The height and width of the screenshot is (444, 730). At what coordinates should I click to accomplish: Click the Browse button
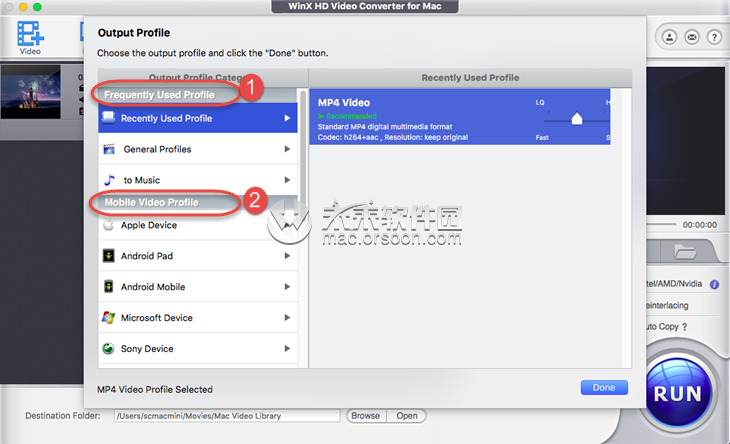tap(365, 416)
